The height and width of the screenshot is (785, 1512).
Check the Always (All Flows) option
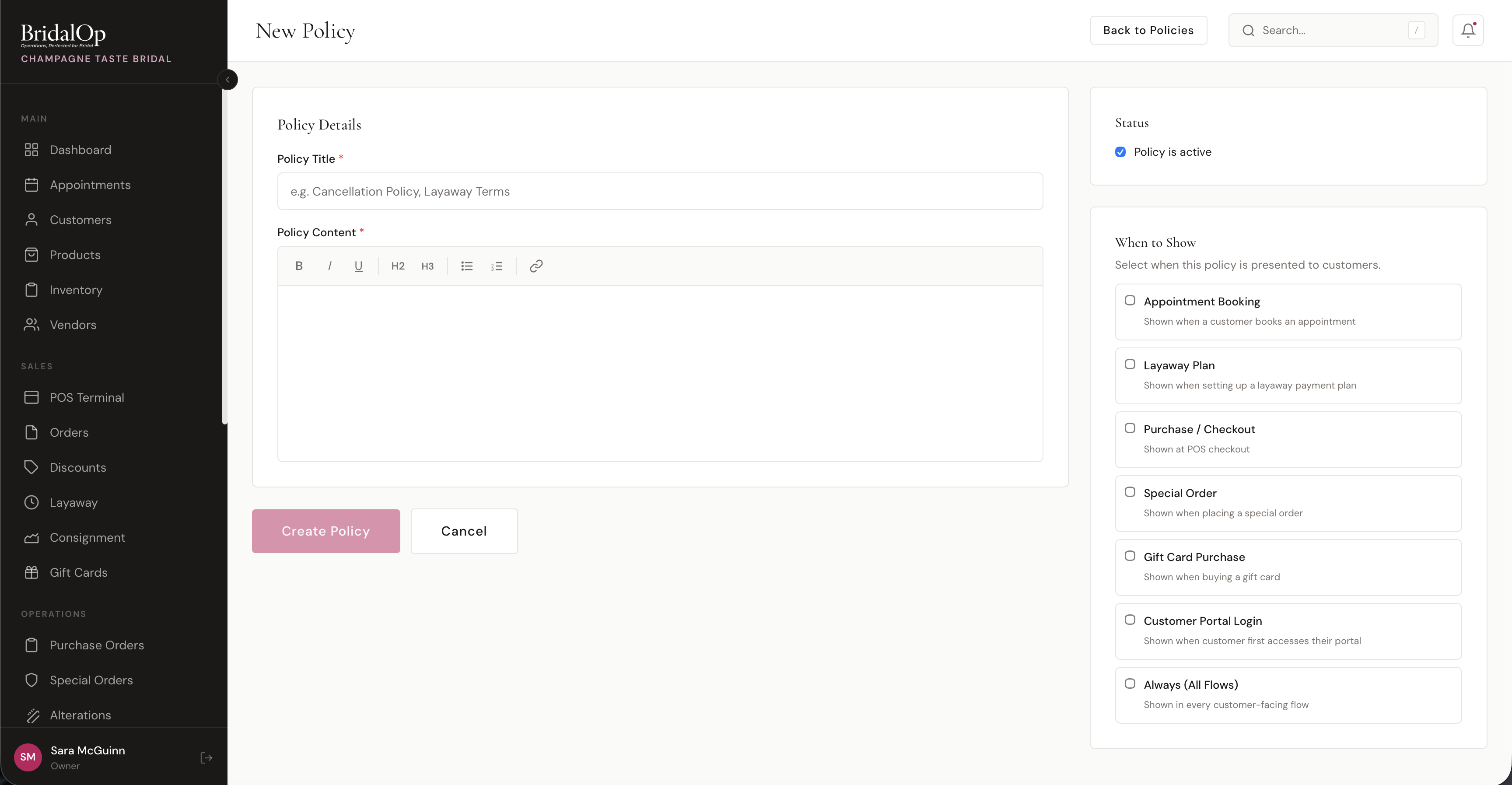1129,683
